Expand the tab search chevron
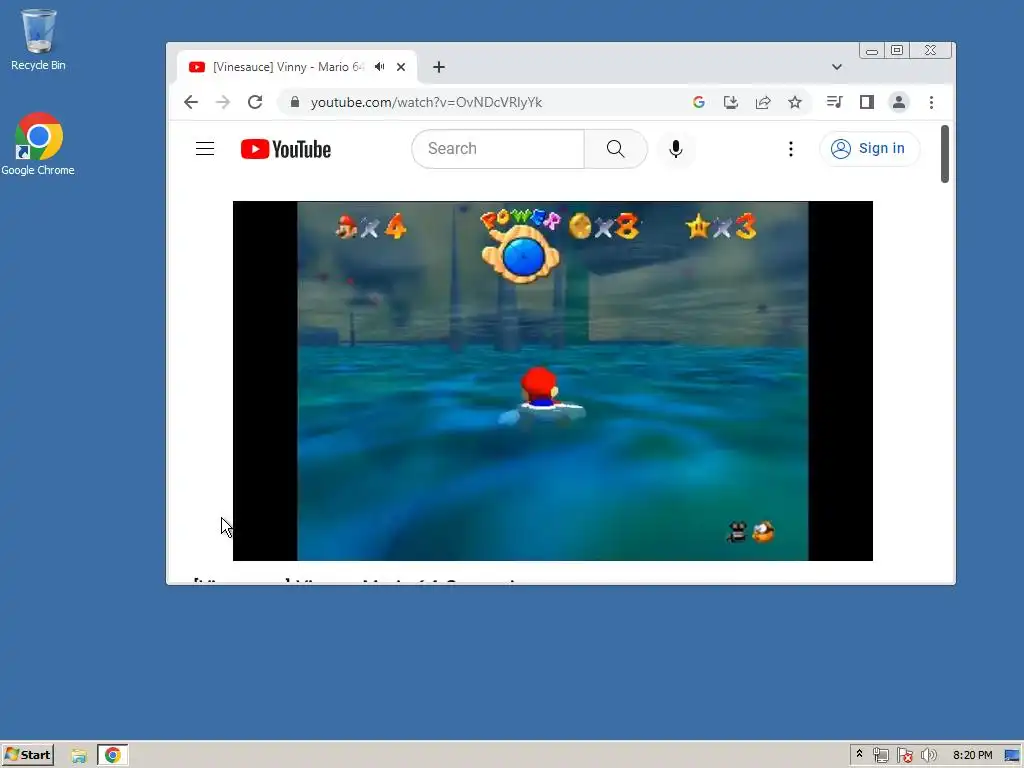 [837, 67]
